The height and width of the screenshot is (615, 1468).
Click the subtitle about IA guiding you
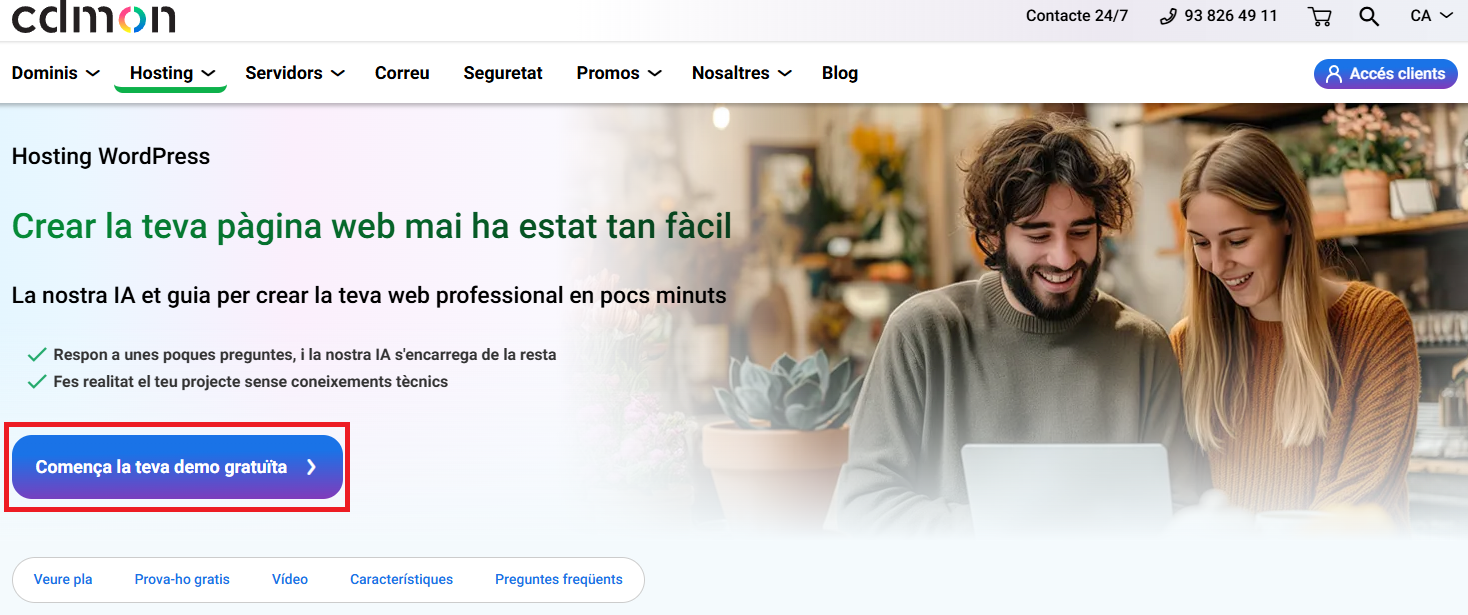pos(369,296)
